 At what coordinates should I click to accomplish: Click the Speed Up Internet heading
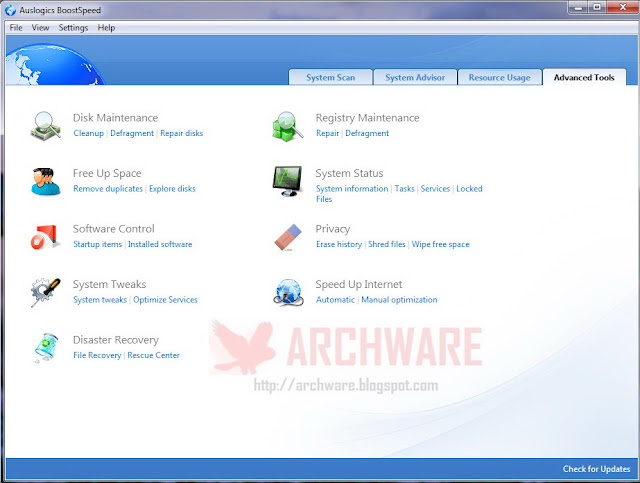pos(359,285)
